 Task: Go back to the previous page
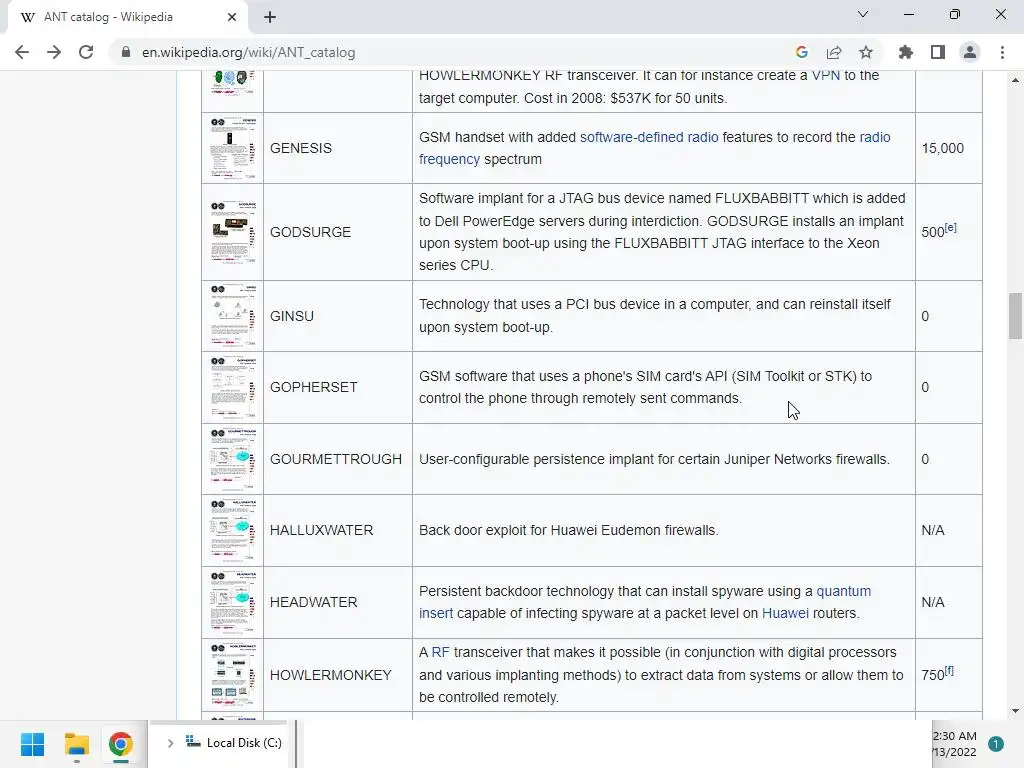[x=22, y=52]
